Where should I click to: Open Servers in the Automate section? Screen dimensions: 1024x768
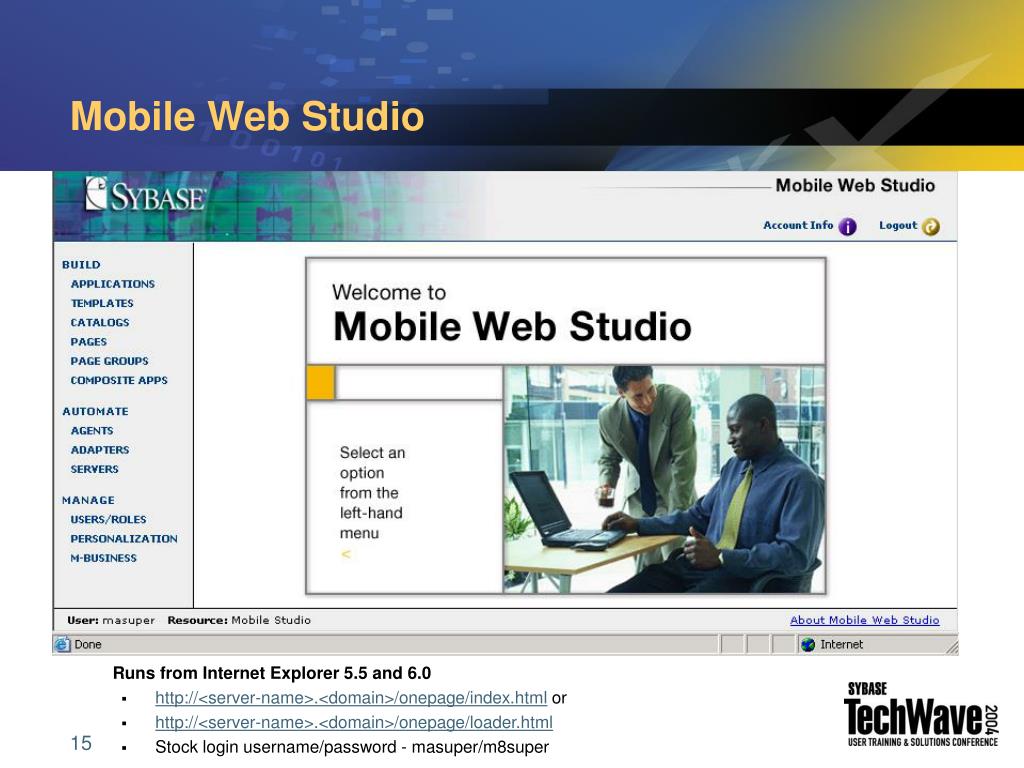[95, 470]
